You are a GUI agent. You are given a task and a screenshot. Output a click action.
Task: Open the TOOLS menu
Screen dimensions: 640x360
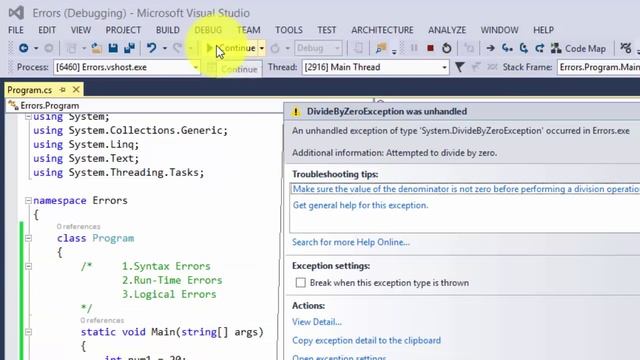tap(289, 30)
